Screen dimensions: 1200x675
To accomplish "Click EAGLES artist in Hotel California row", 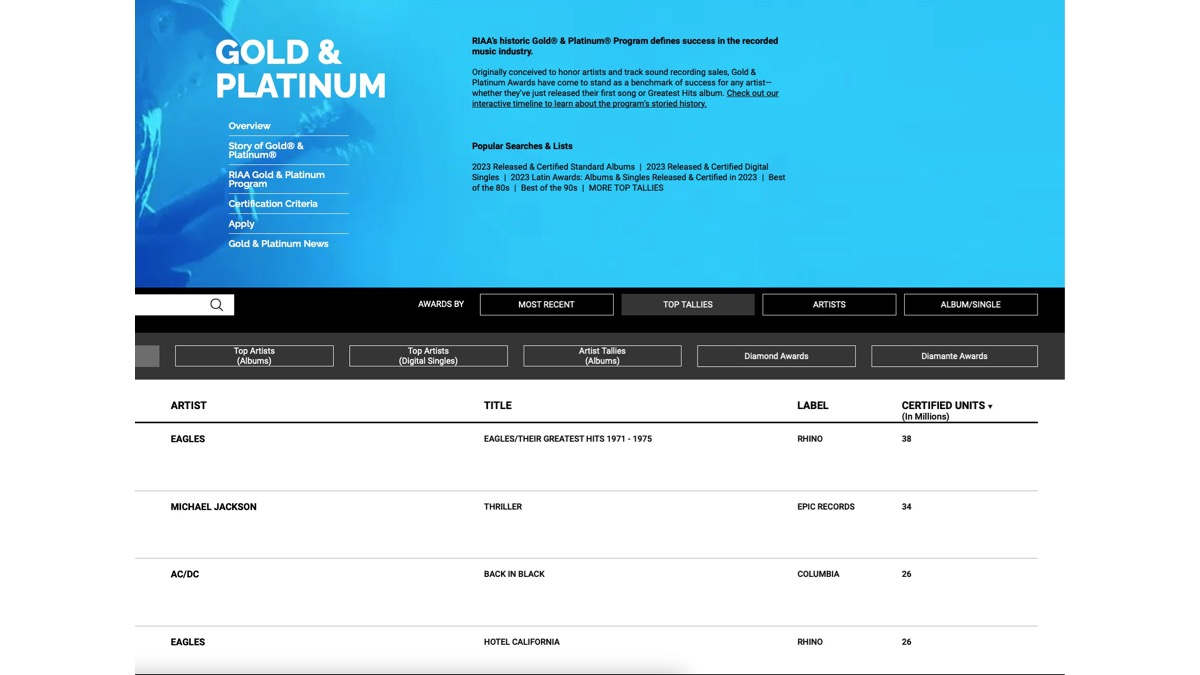I will pyautogui.click(x=188, y=642).
